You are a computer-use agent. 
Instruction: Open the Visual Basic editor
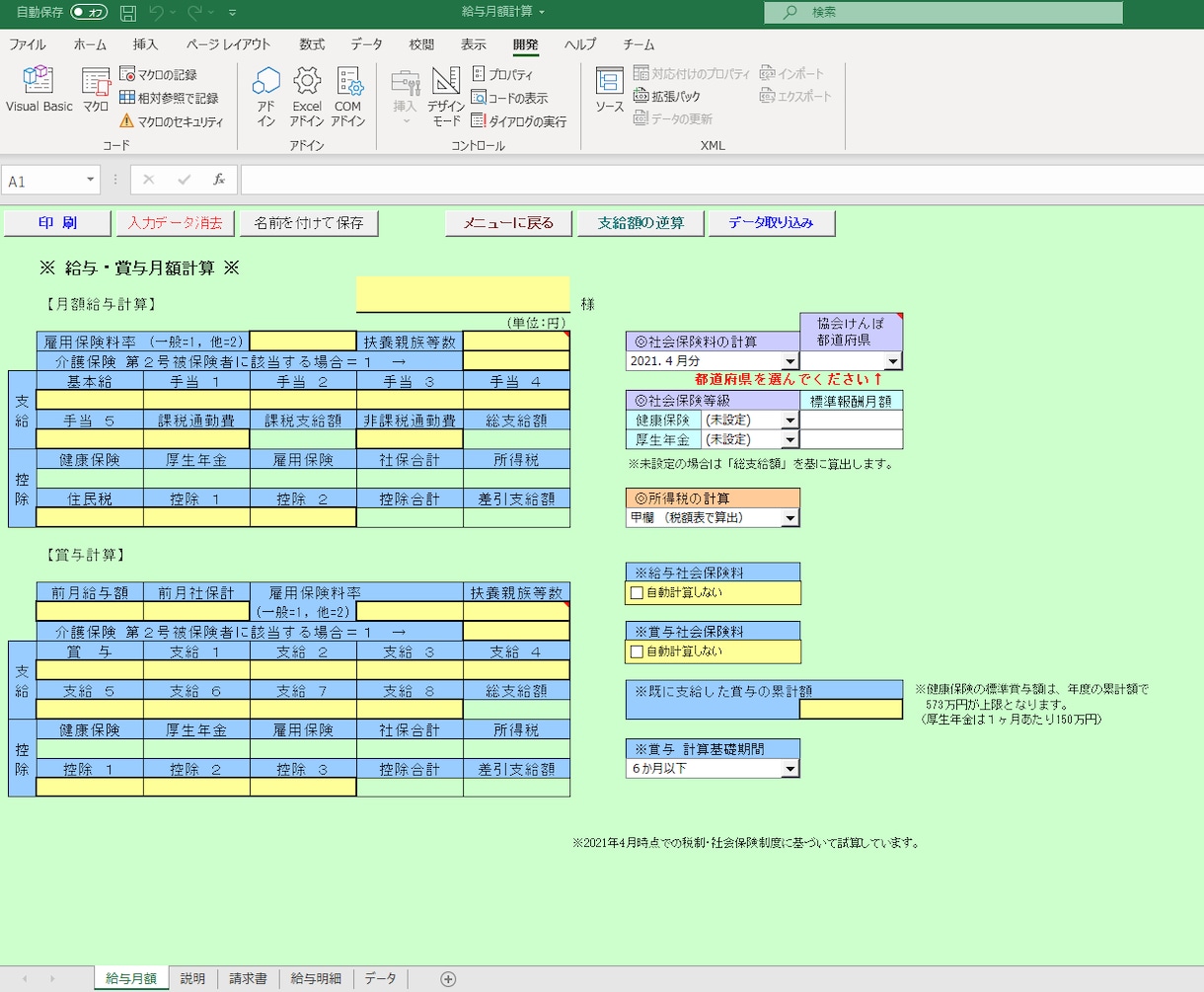coord(38,91)
